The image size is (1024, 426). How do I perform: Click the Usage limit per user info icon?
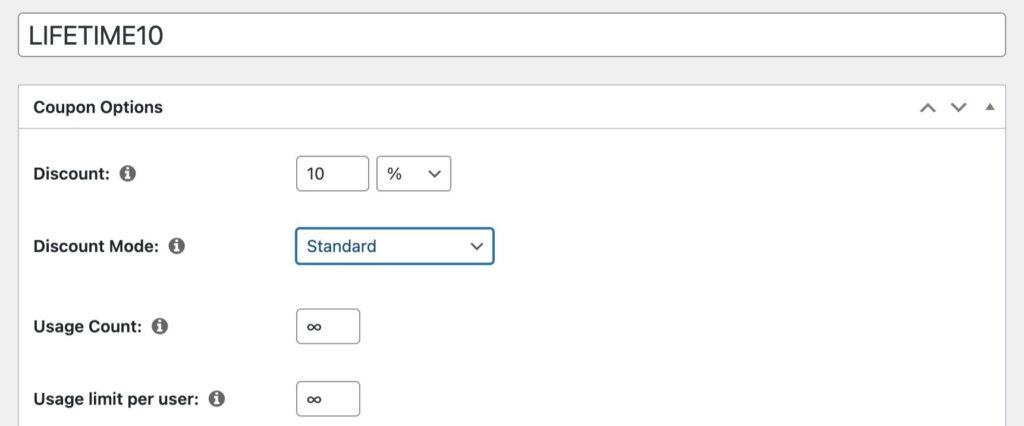(217, 399)
